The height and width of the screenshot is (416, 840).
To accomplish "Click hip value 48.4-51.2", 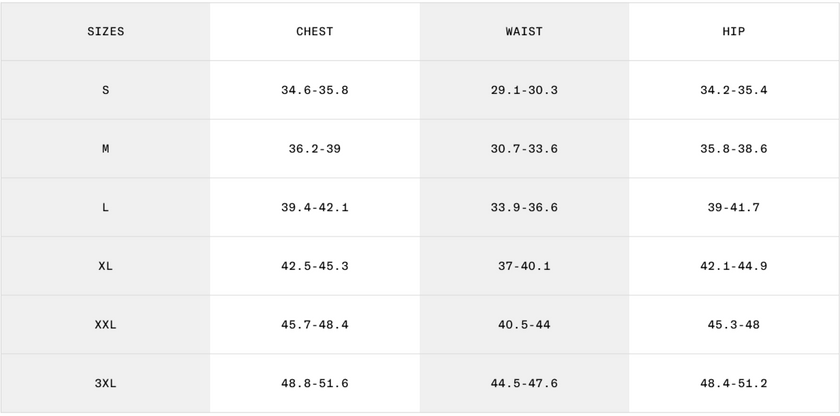I will point(734,384).
